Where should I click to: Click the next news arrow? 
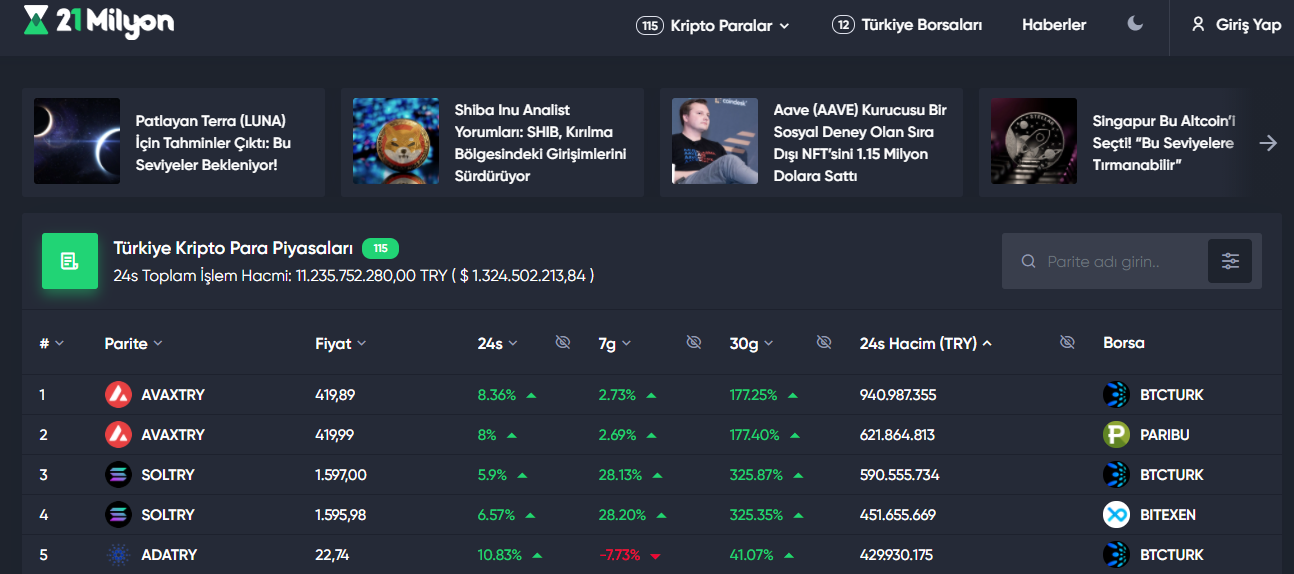[1268, 143]
